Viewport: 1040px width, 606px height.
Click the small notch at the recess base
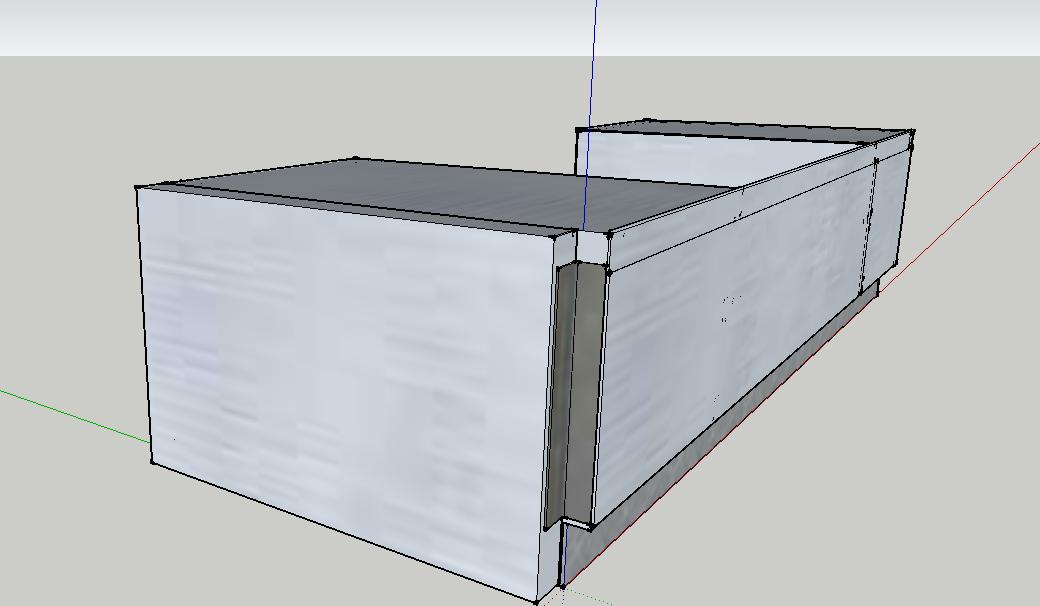point(576,521)
